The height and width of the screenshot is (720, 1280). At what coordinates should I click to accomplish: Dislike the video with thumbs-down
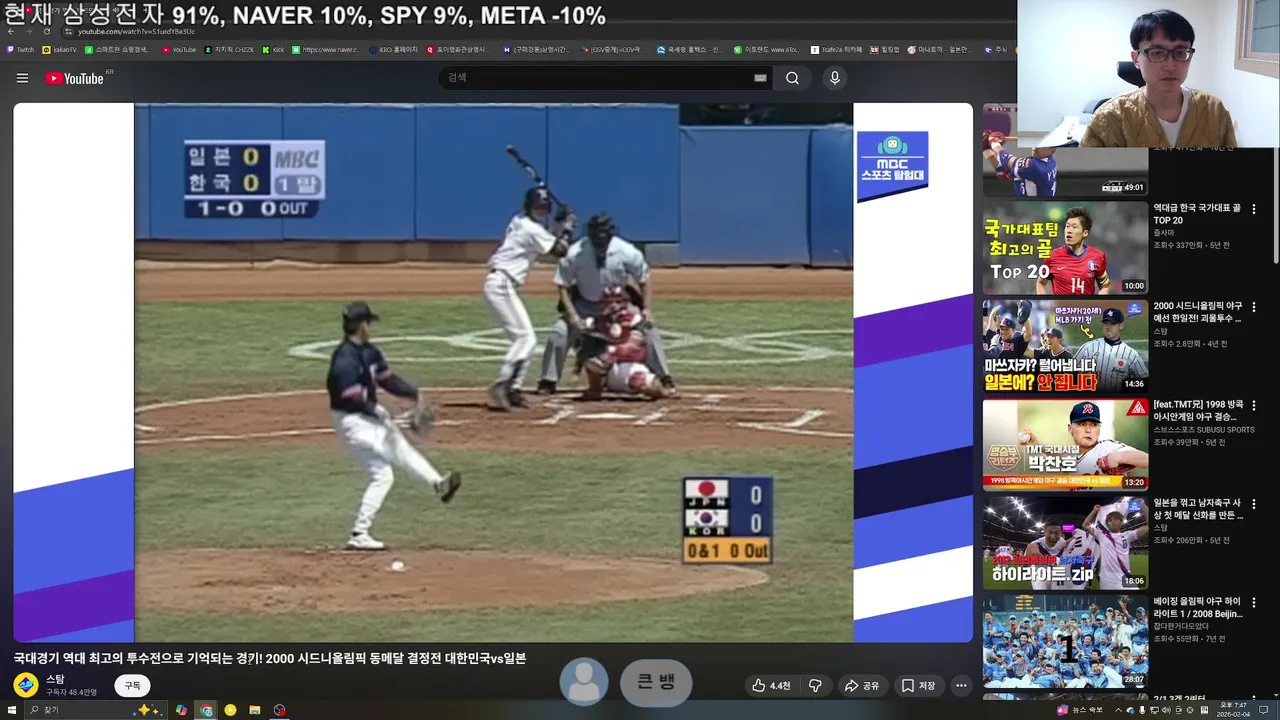815,686
